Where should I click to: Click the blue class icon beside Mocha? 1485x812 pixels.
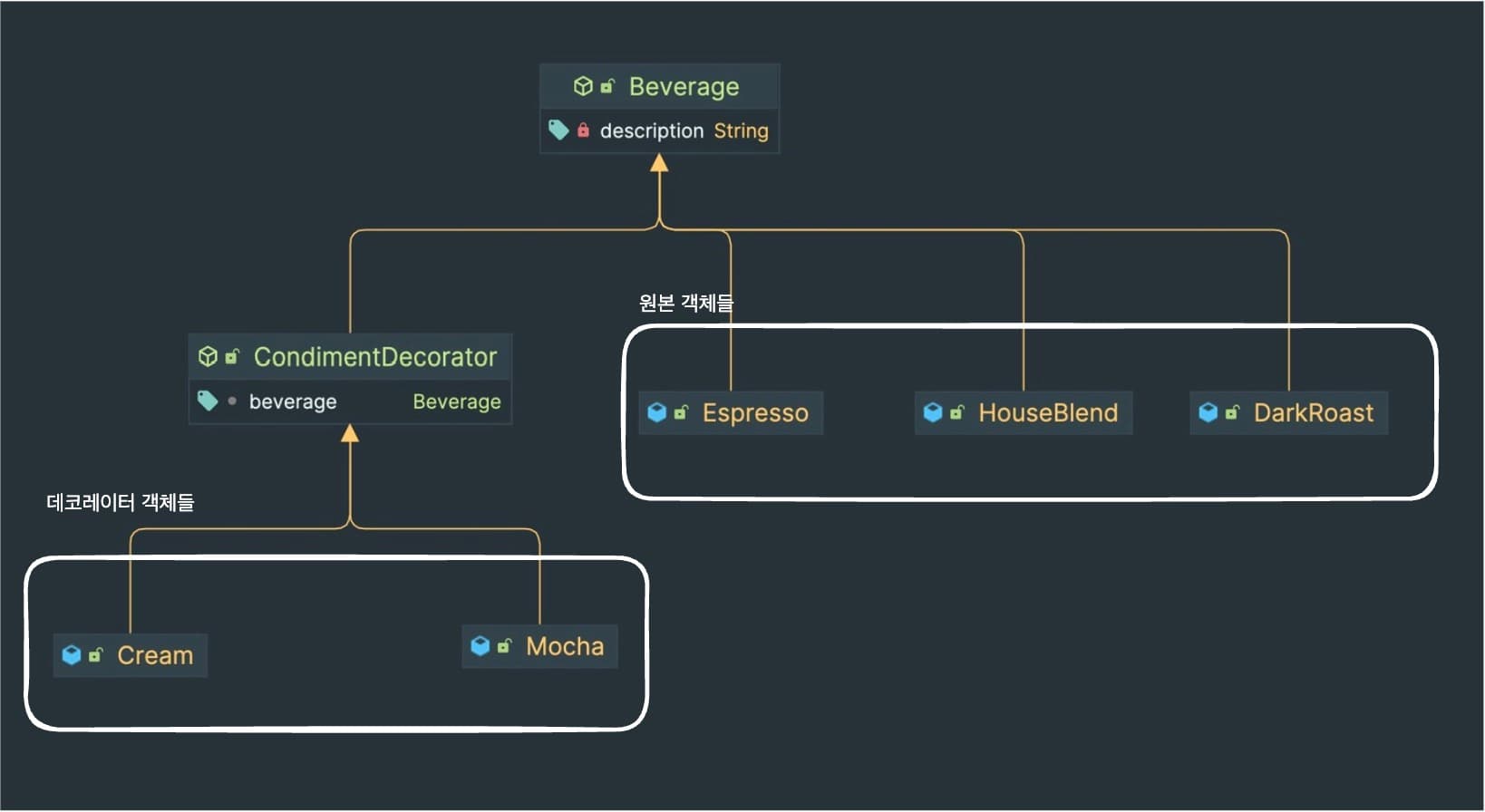coord(480,645)
